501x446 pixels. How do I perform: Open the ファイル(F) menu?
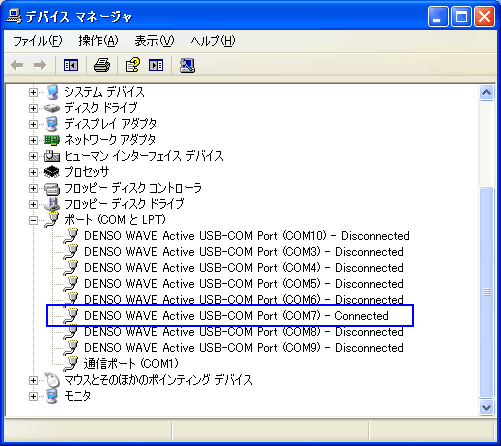[x=38, y=41]
